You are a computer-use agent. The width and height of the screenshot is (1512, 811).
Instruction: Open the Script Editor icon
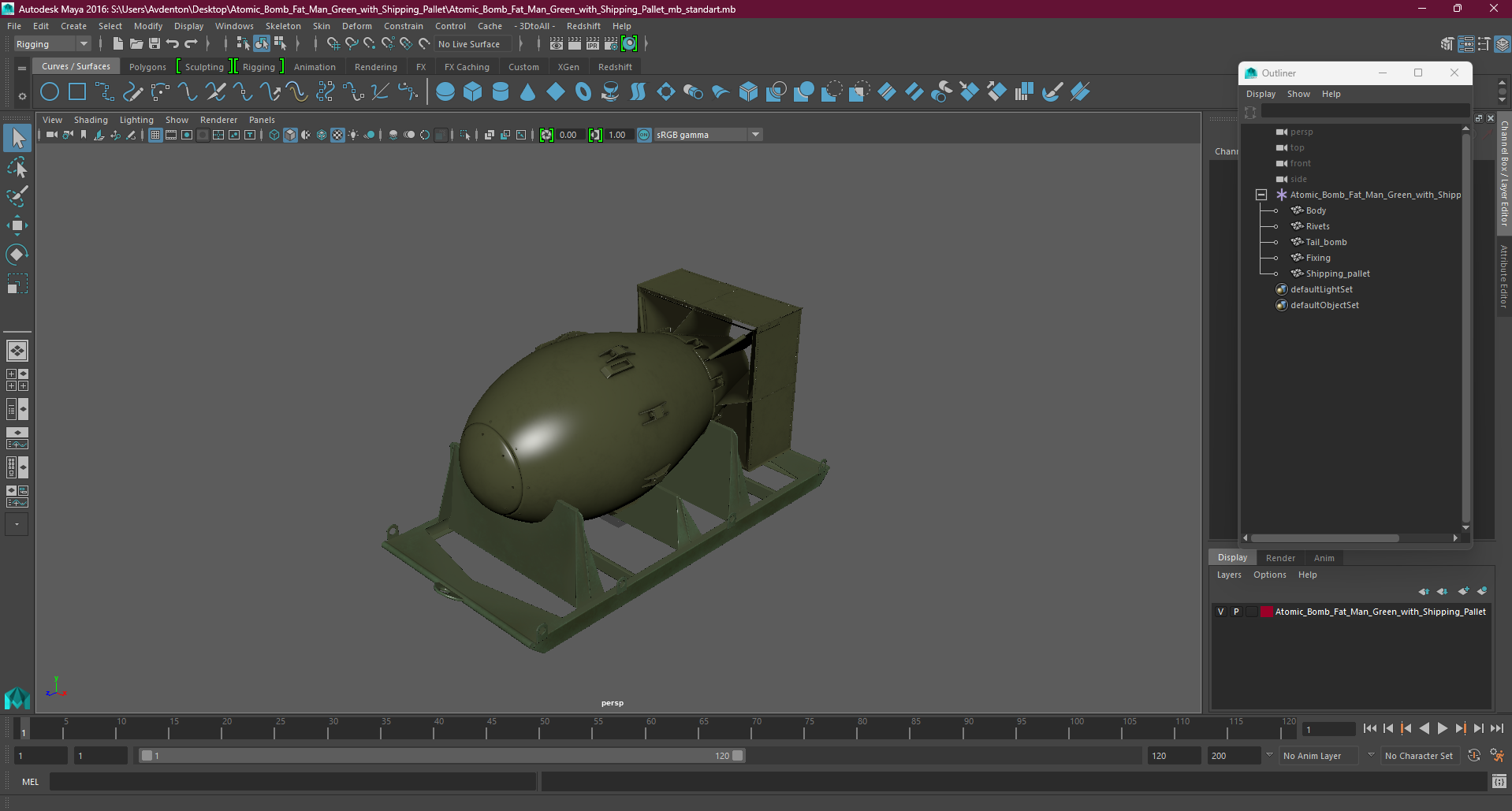point(1499,782)
